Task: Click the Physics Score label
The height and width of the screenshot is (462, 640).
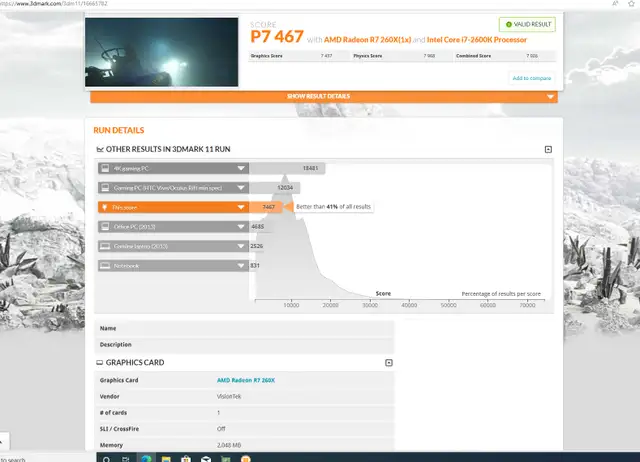Action: click(x=368, y=56)
